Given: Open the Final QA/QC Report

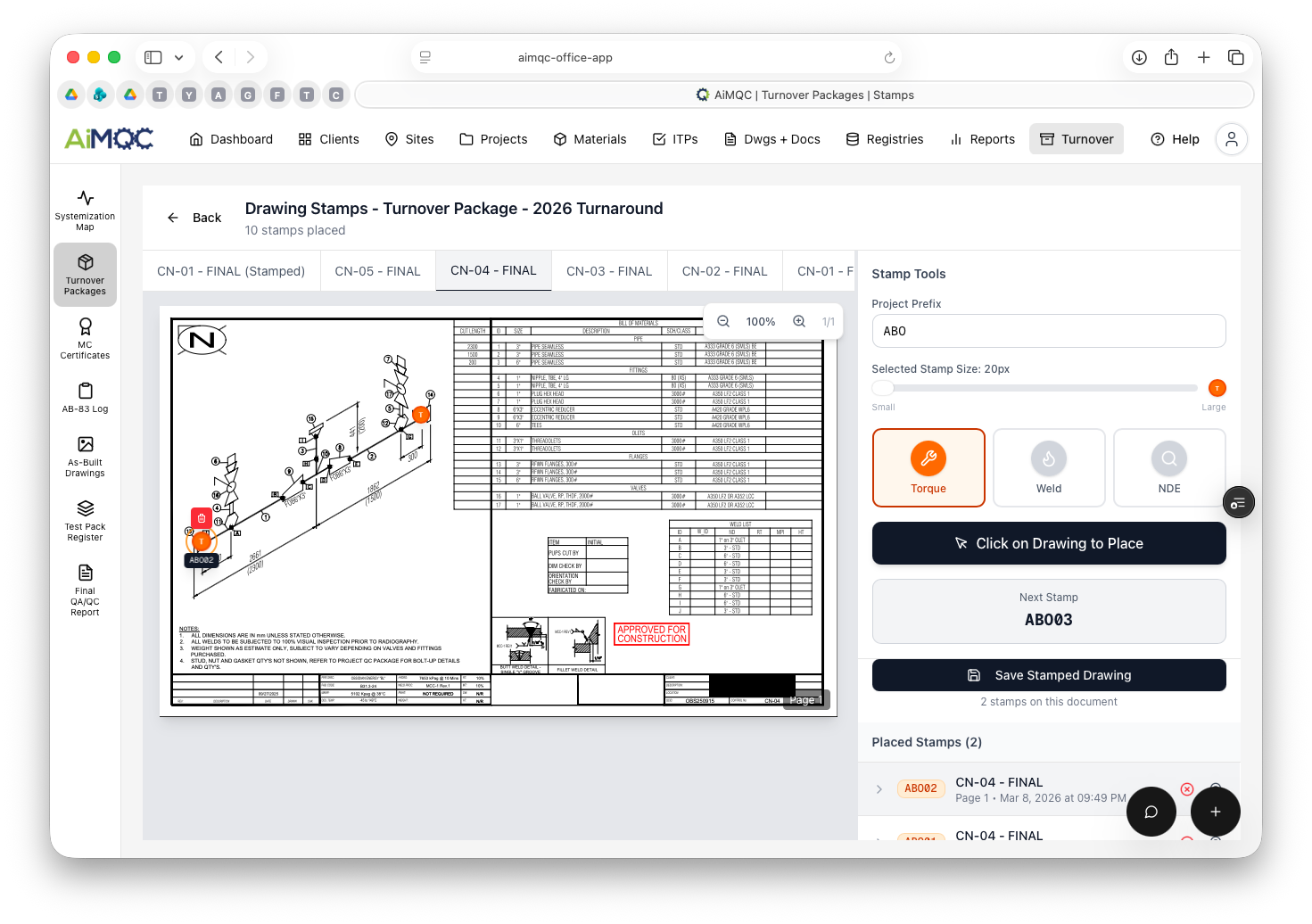Looking at the screenshot, I should point(85,590).
